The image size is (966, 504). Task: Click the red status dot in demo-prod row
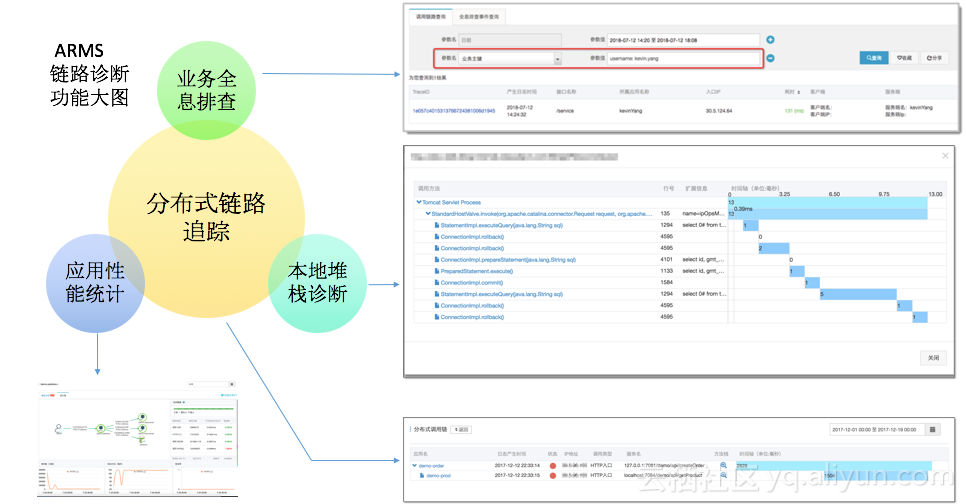coord(553,476)
